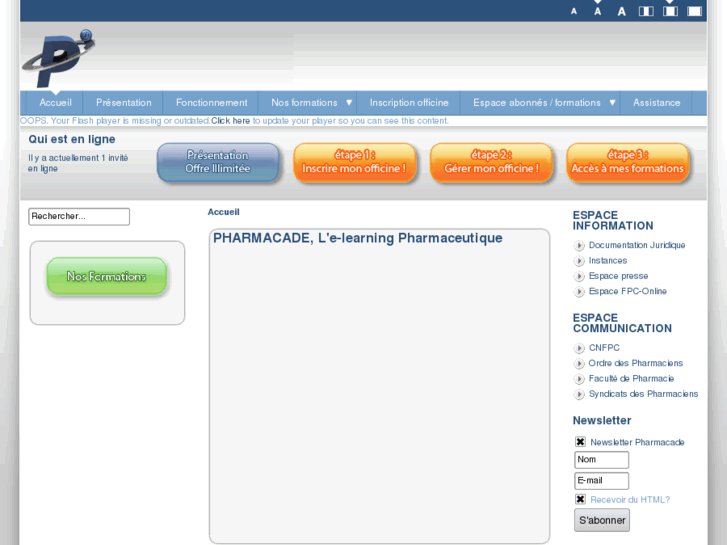Switch to the full page width icon
This screenshot has width=727, height=545.
(694, 11)
